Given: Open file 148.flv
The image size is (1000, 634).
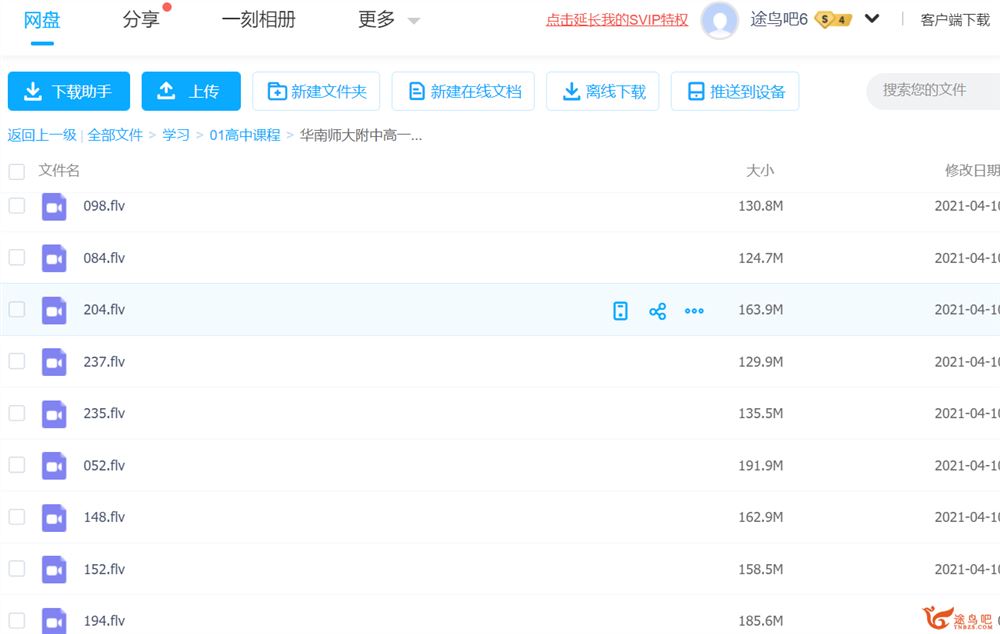Looking at the screenshot, I should pos(104,517).
